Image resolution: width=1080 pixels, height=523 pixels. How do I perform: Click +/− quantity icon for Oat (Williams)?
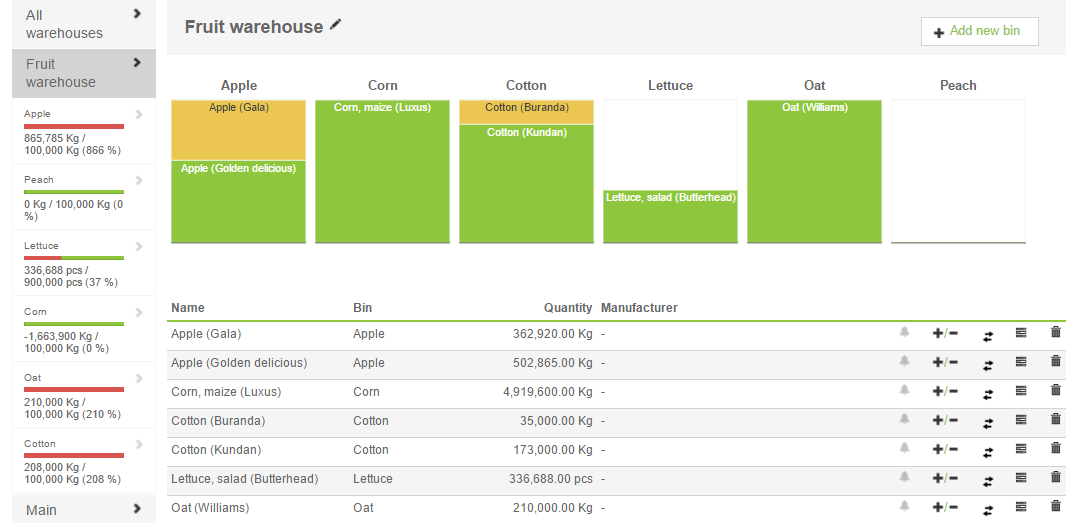tap(945, 507)
